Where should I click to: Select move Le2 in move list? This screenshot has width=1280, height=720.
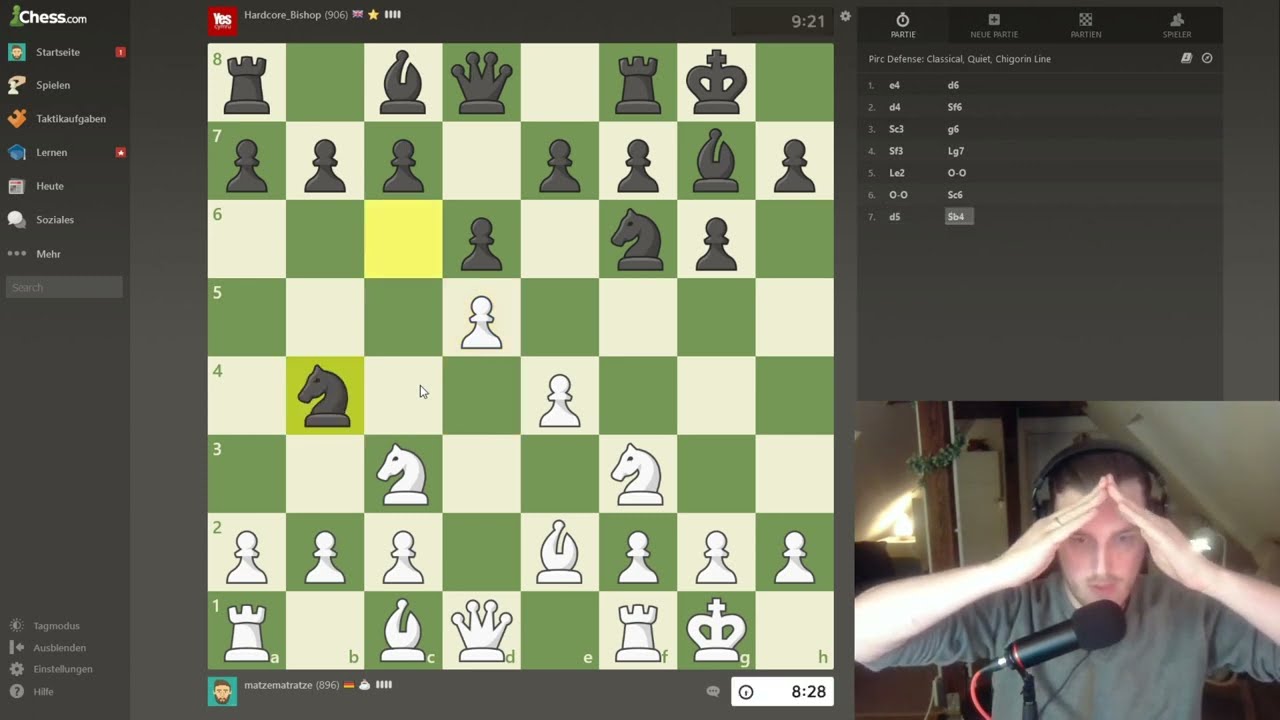[896, 173]
